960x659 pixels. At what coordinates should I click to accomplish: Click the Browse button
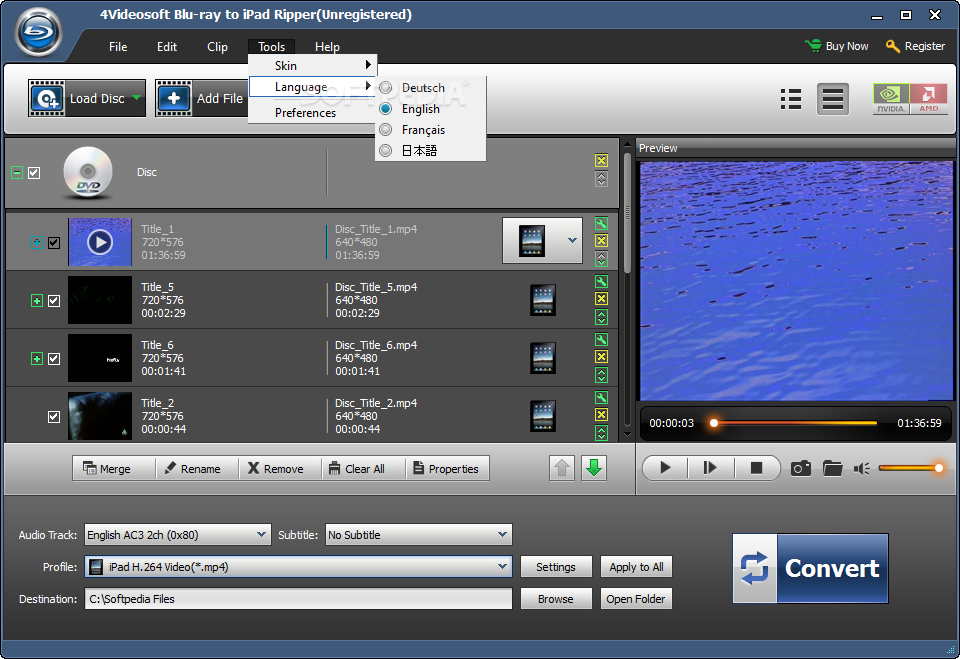pos(556,599)
